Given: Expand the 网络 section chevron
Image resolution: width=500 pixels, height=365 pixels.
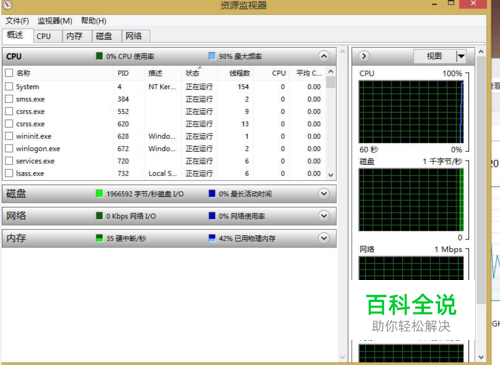Looking at the screenshot, I should tap(324, 216).
